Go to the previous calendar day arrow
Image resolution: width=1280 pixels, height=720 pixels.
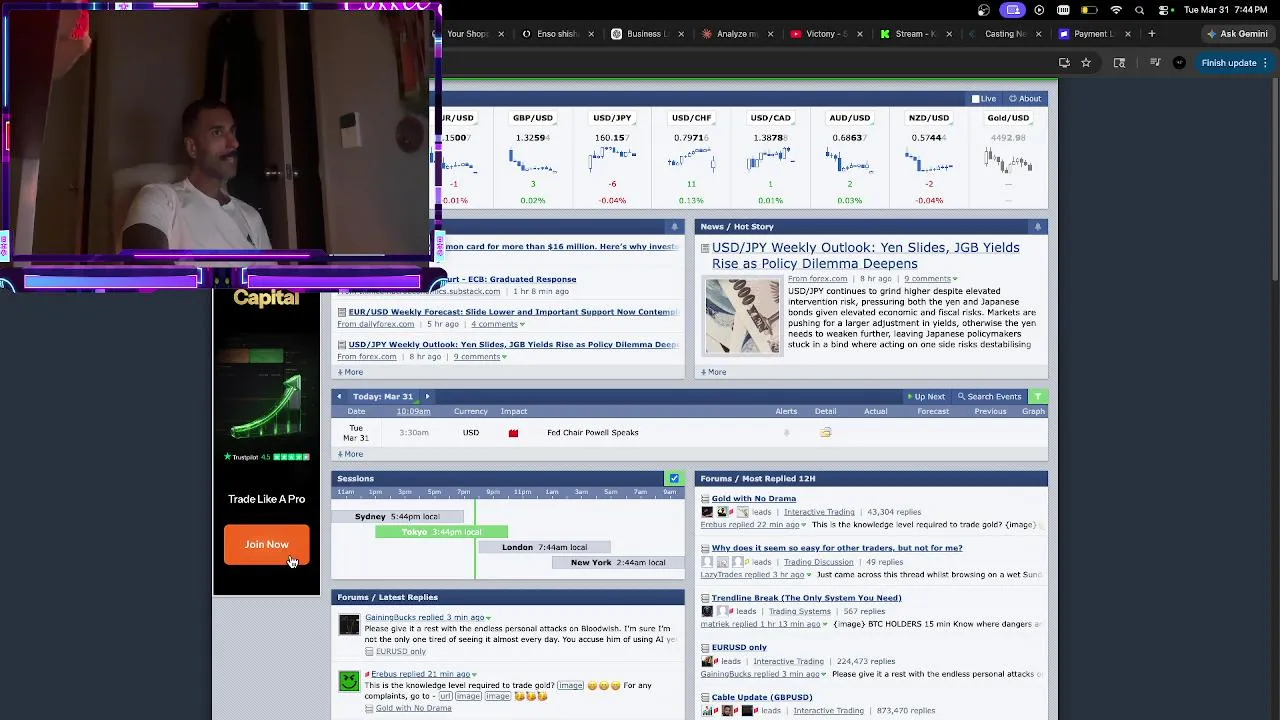pyautogui.click(x=339, y=397)
